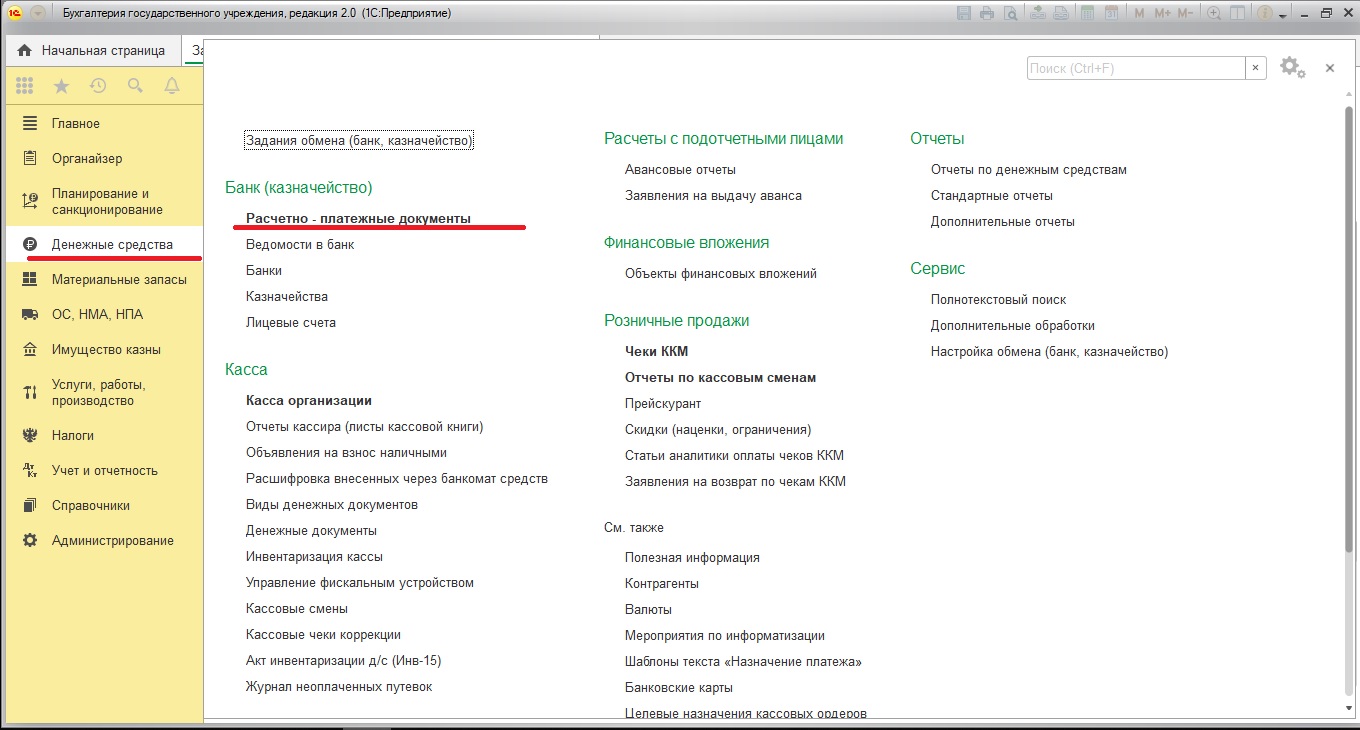Click the M- memory subtract button
Viewport: 1360px width, 730px height.
pyautogui.click(x=1185, y=14)
